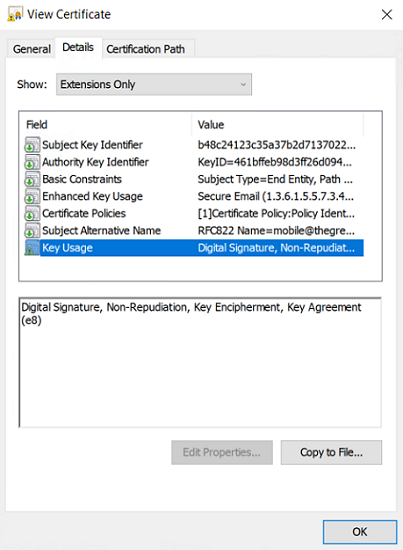Click the Certificate Policies extension icon
This screenshot has height=550, width=403.
click(x=32, y=214)
